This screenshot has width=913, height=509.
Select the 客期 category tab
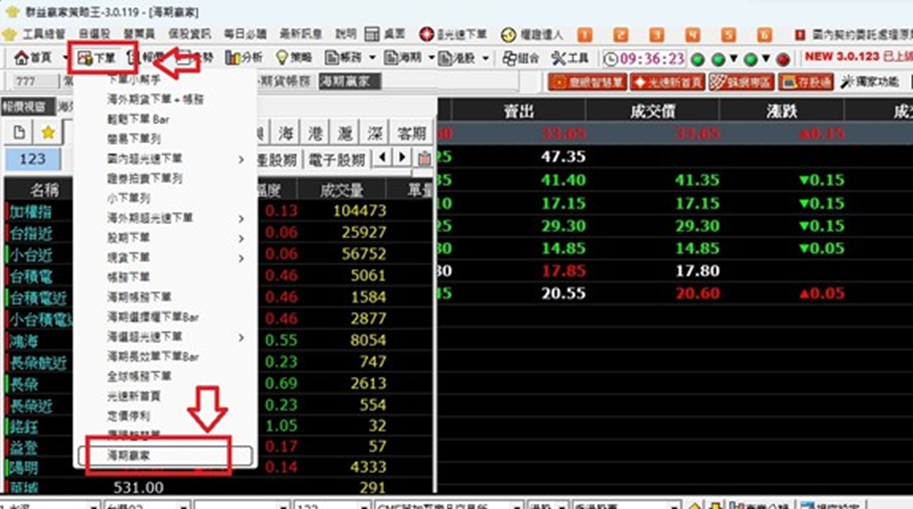pyautogui.click(x=412, y=133)
